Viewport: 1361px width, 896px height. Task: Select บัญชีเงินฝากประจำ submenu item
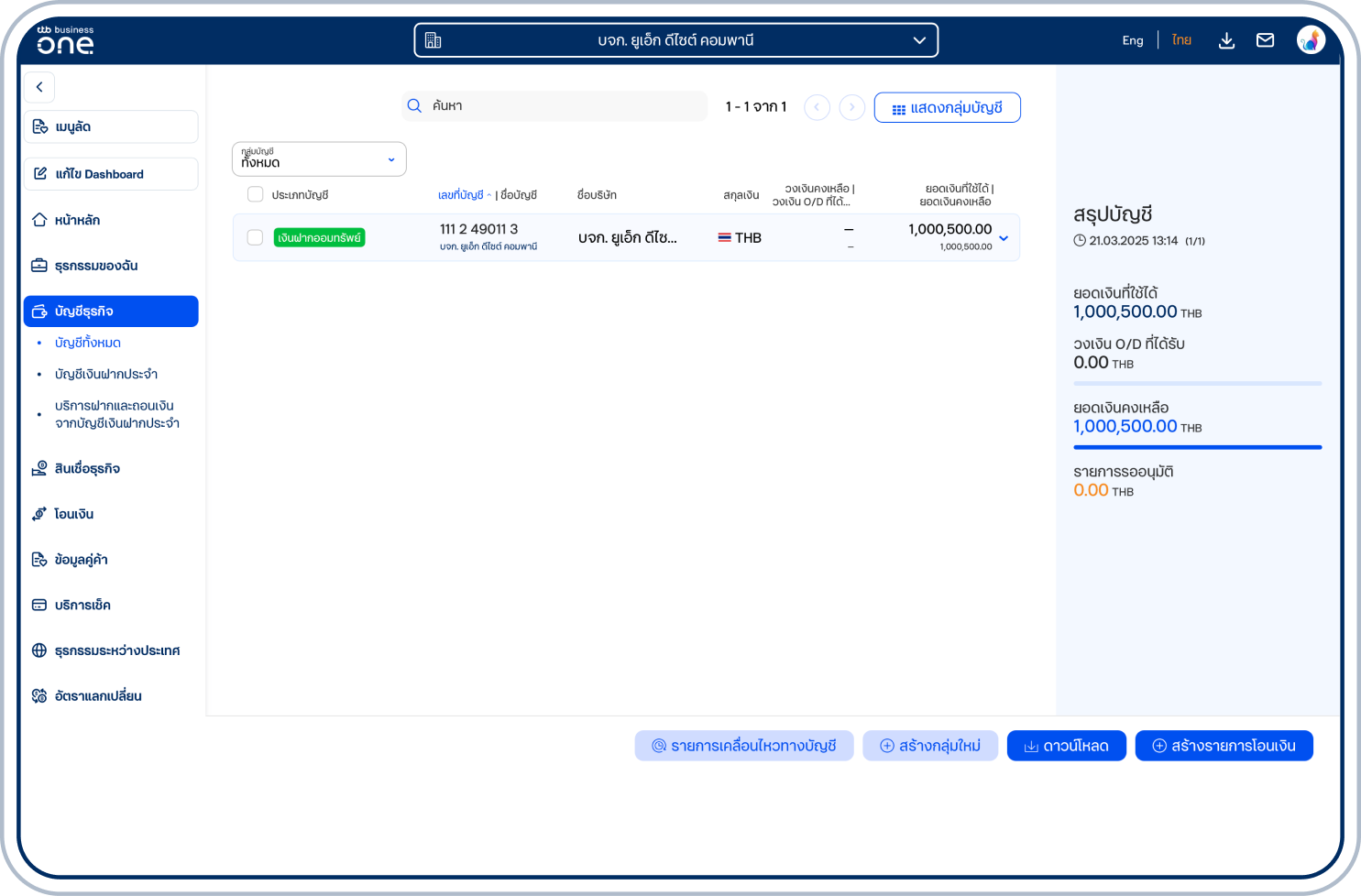pos(106,374)
